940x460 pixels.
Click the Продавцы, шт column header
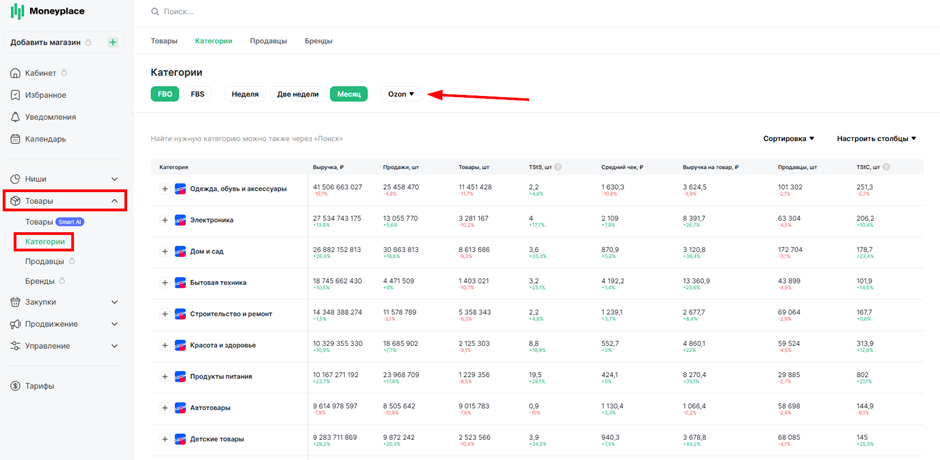pos(797,167)
